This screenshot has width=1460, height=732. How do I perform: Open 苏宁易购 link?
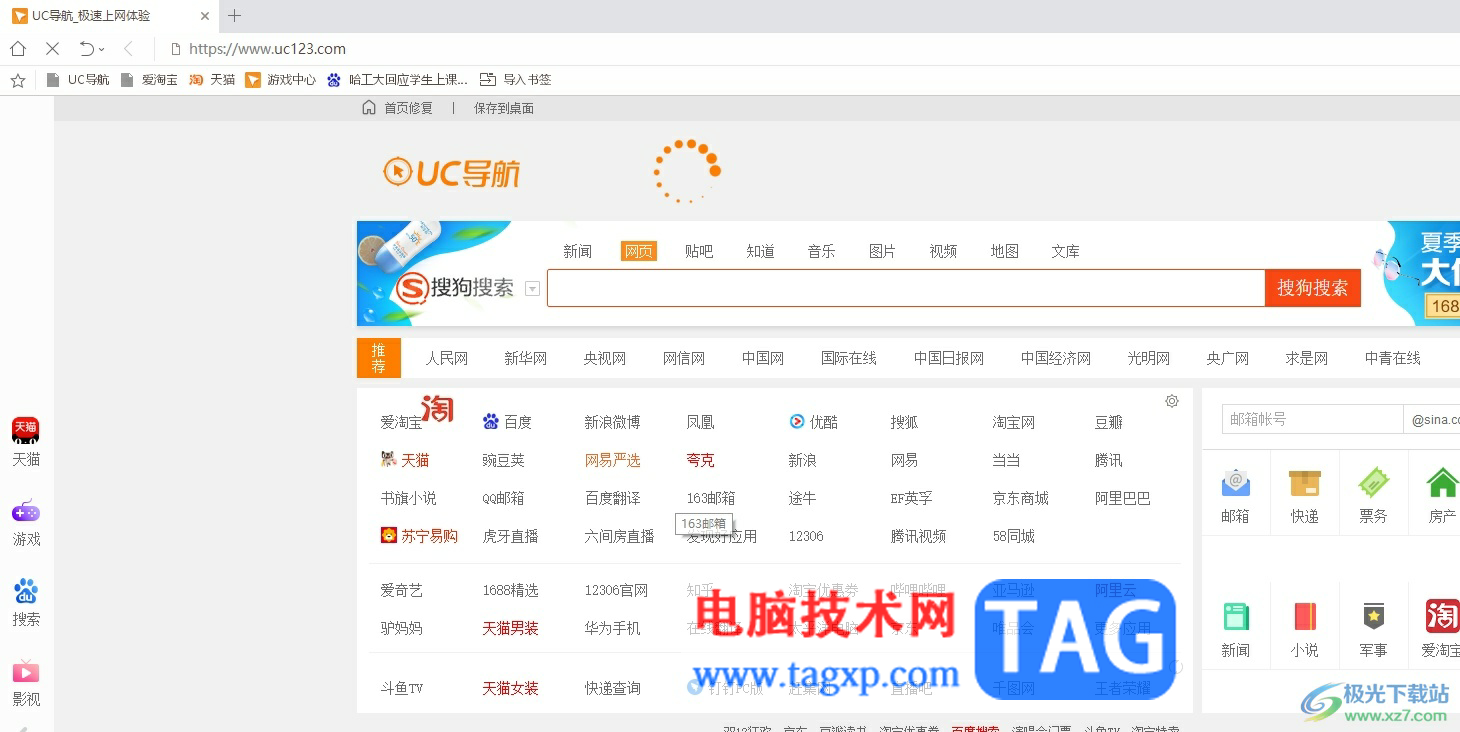pyautogui.click(x=419, y=536)
